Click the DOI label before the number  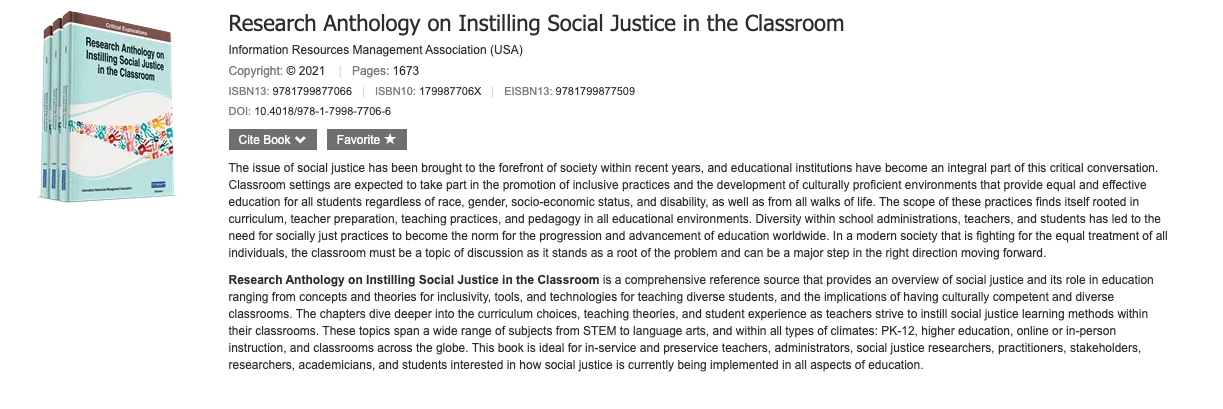[239, 111]
